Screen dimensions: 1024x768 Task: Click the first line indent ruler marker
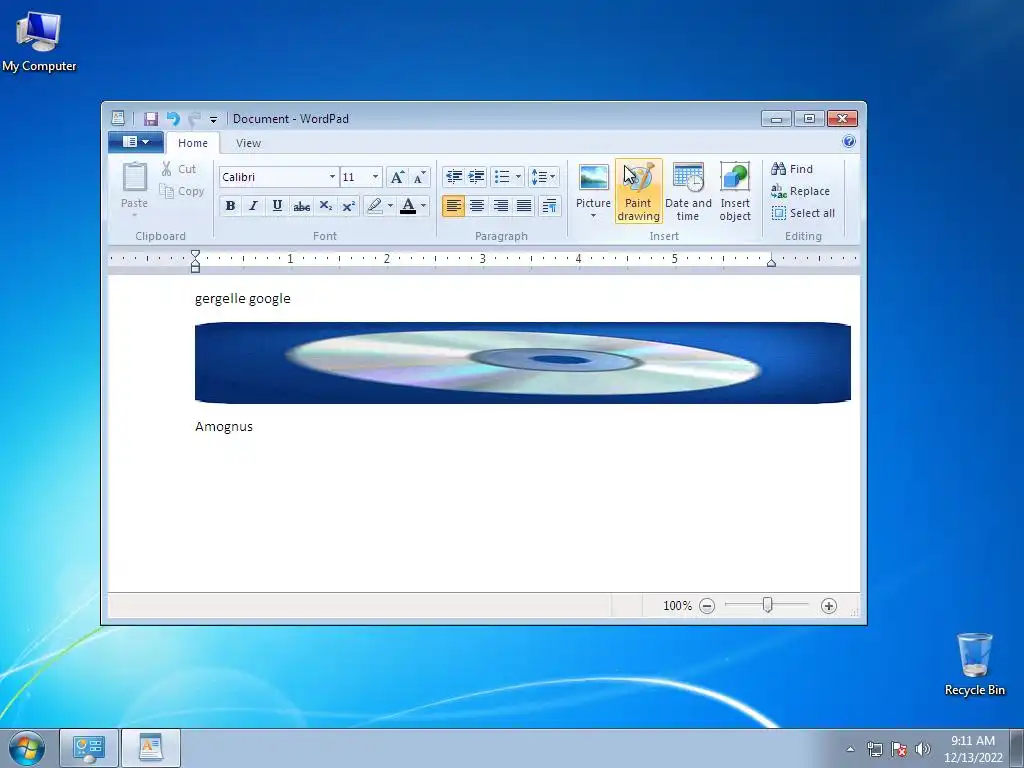(195, 254)
